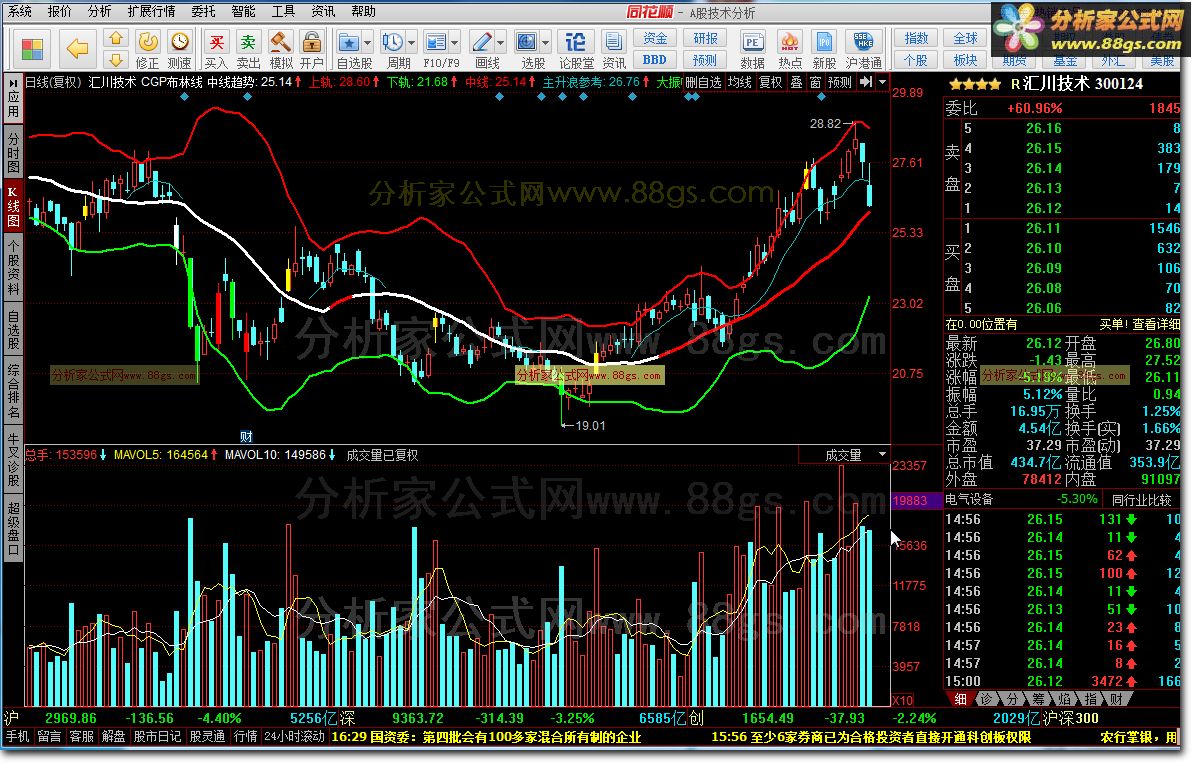The image size is (1193, 763).
Task: Click the colorful home grid icon
Action: 33,49
